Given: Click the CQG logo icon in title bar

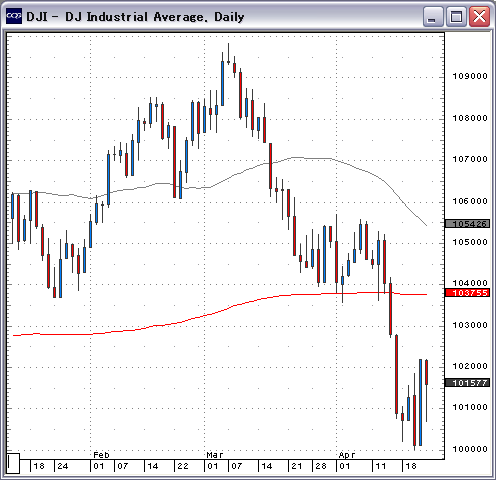Looking at the screenshot, I should 14,16.
